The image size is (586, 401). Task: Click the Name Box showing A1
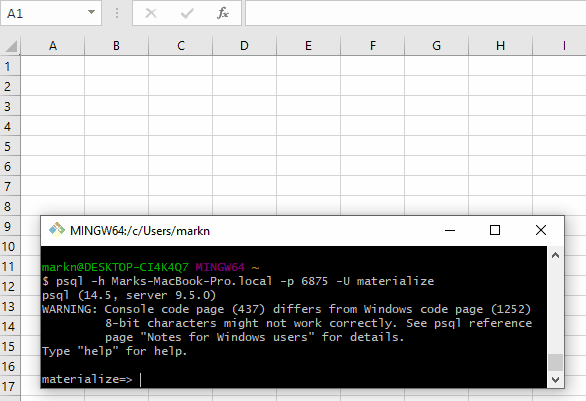[x=44, y=13]
